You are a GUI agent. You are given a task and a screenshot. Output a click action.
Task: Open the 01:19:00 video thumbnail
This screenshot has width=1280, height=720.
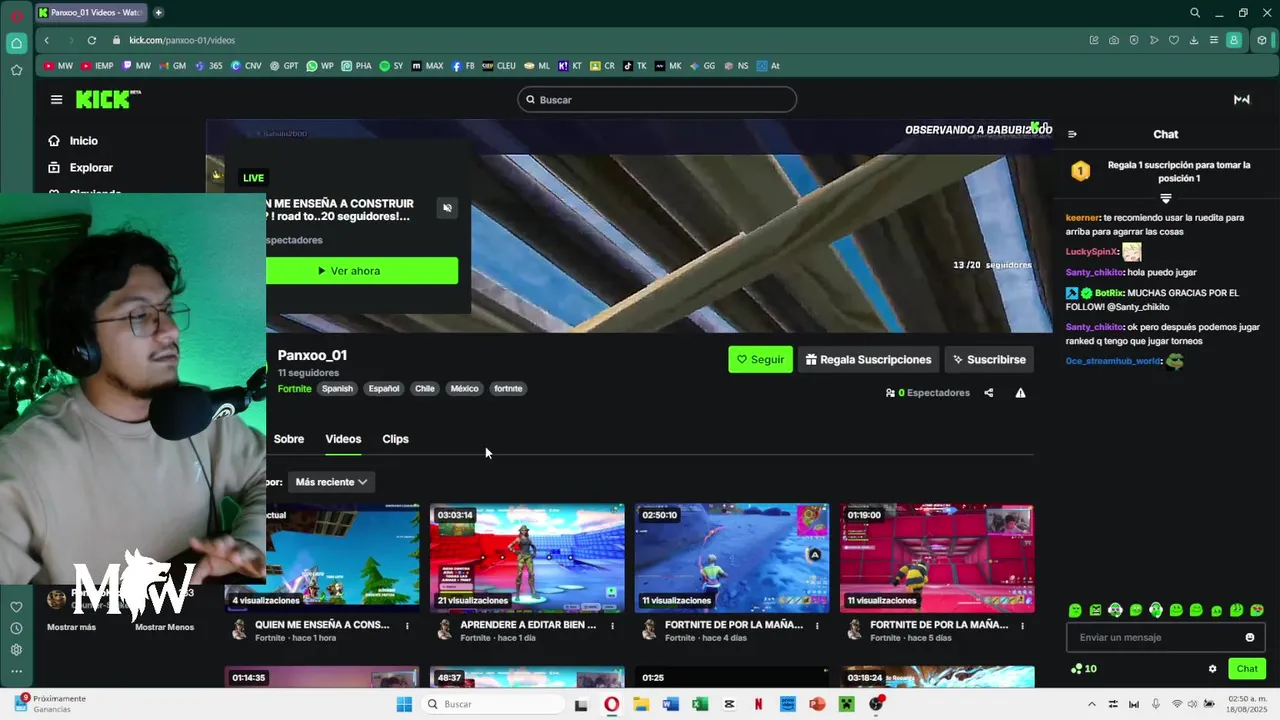pos(937,558)
